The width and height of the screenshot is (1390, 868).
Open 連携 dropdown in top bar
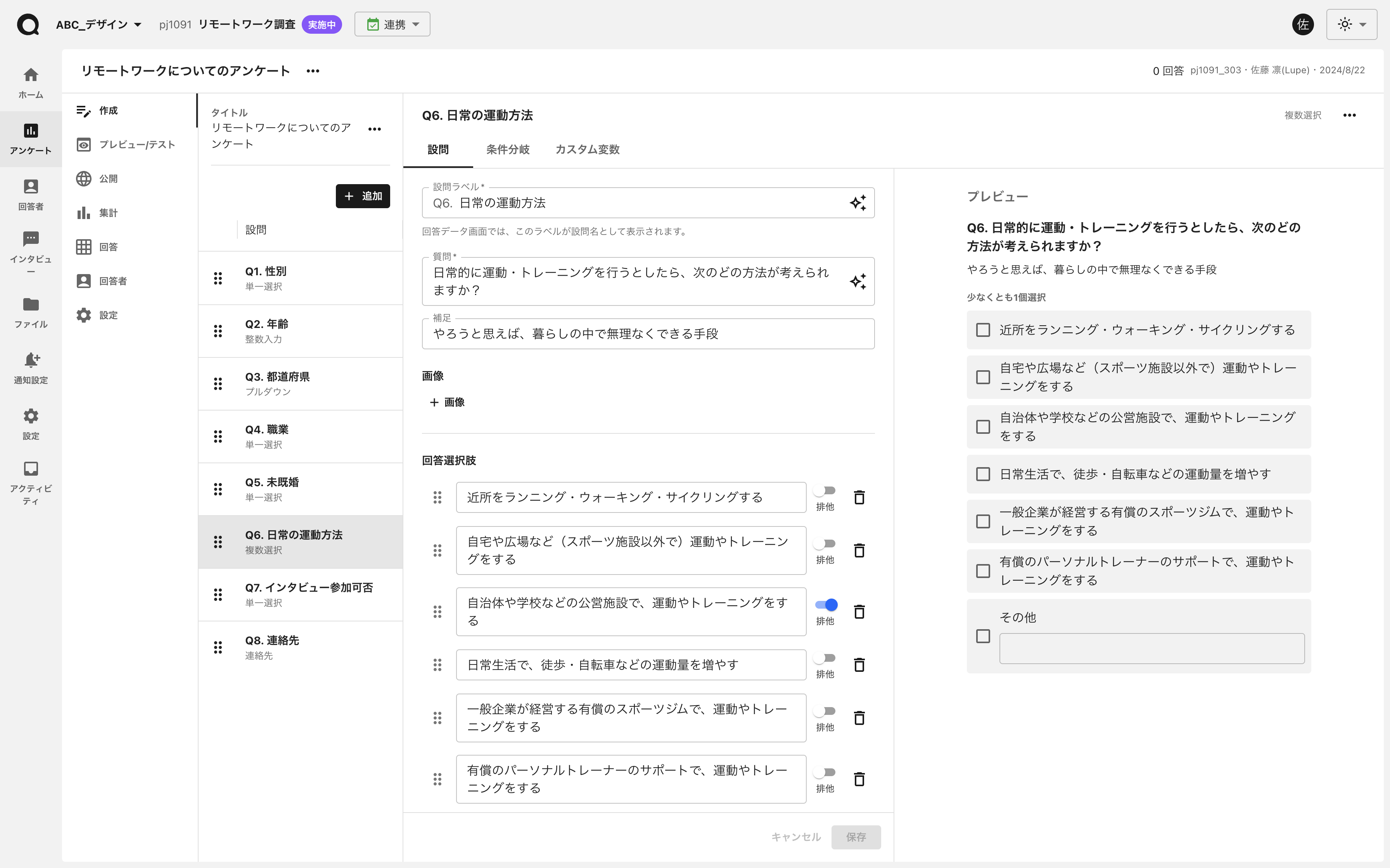point(392,25)
